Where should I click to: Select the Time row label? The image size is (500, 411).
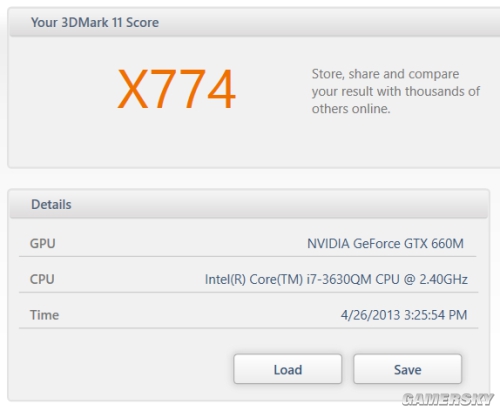coord(44,315)
